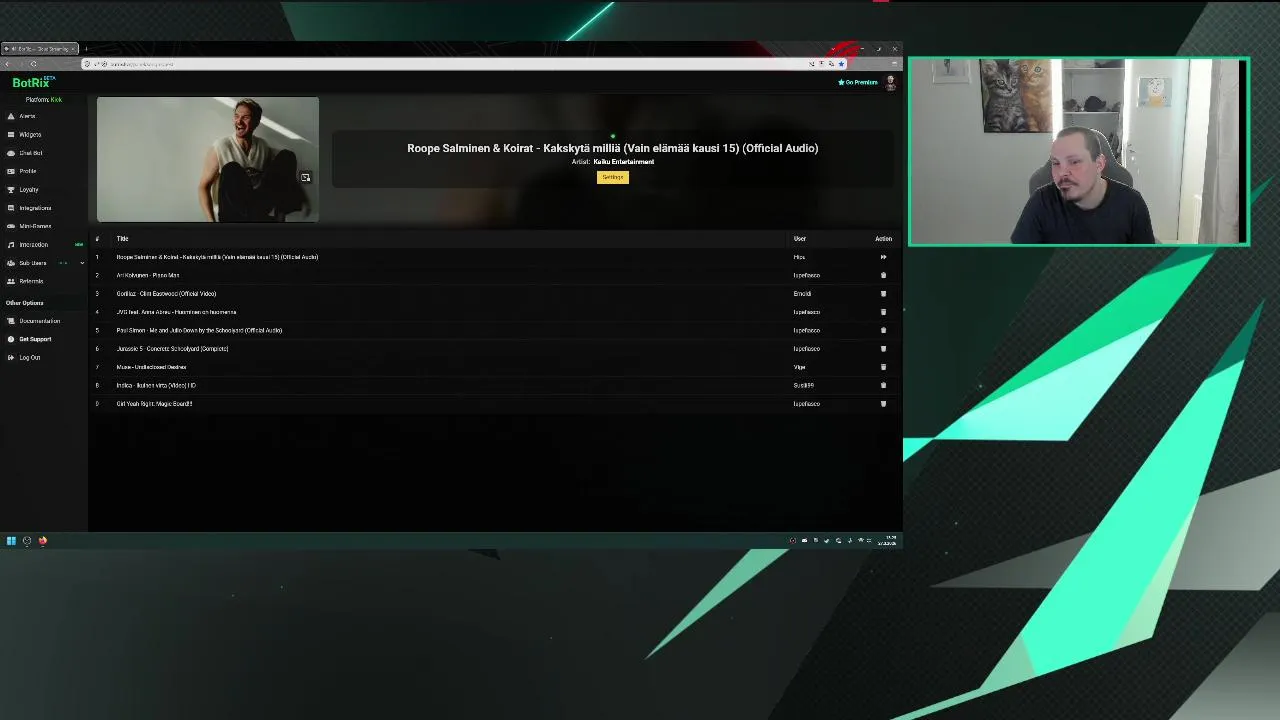Skip the currently playing Roope Salminen song
This screenshot has width=1280, height=720.
(x=883, y=257)
